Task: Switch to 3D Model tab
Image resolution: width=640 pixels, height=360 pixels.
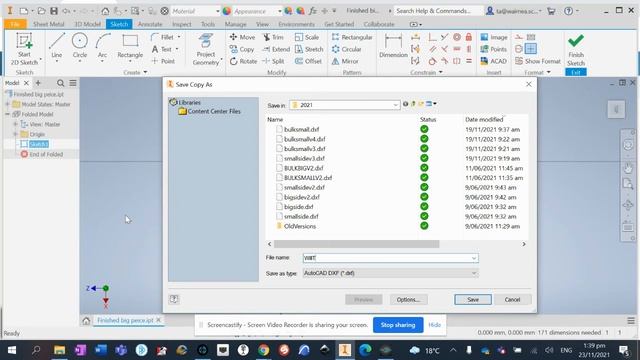Action: point(87,24)
